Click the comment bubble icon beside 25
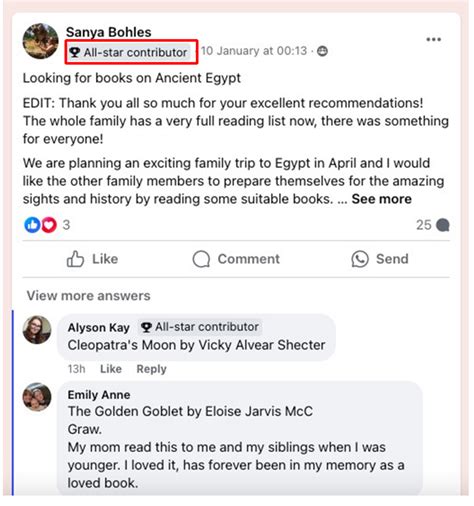This screenshot has height=506, width=474. pyautogui.click(x=443, y=225)
